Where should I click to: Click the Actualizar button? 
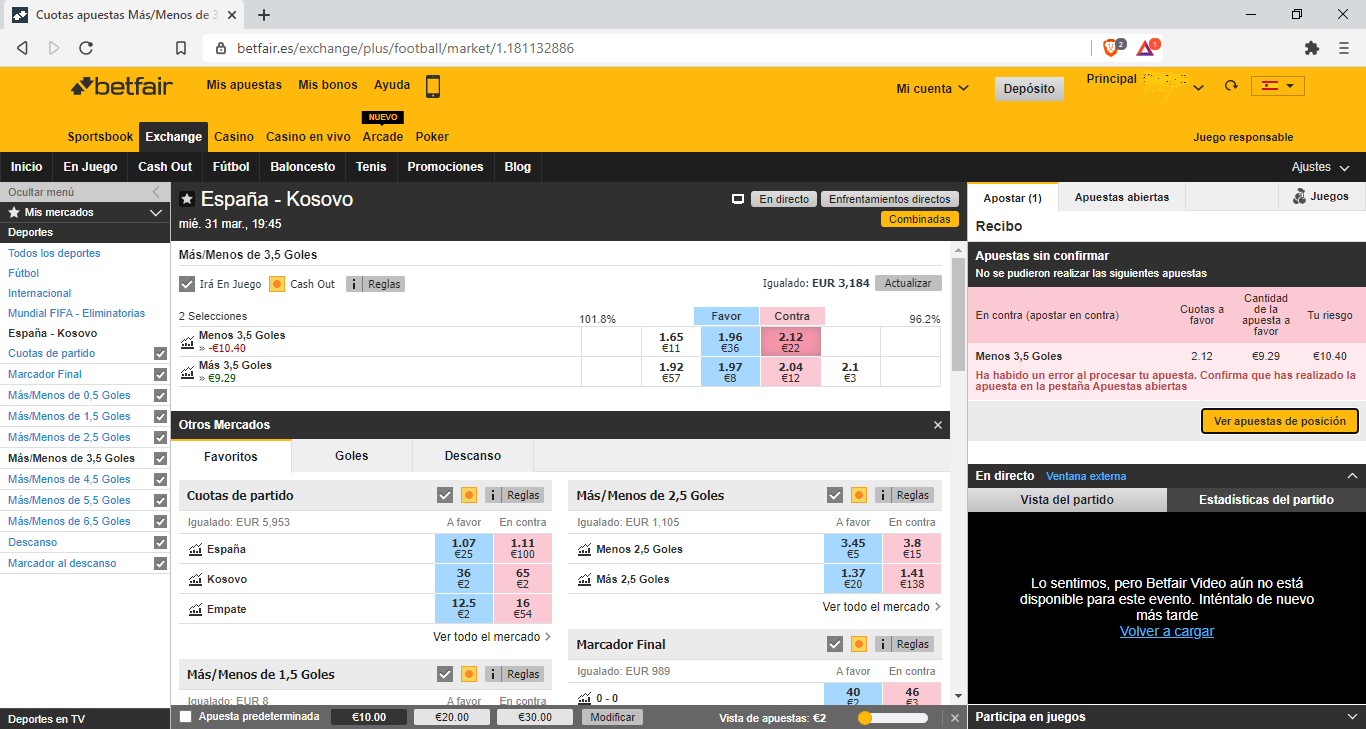point(908,283)
